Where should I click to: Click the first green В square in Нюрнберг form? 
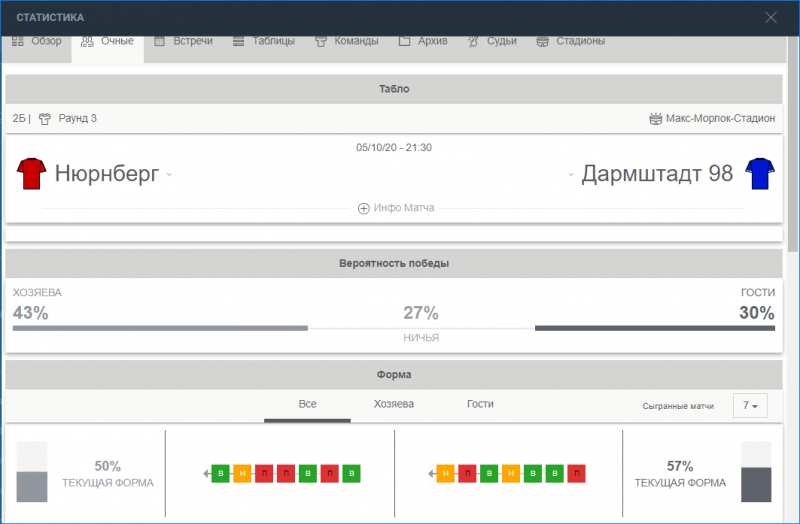click(x=220, y=473)
